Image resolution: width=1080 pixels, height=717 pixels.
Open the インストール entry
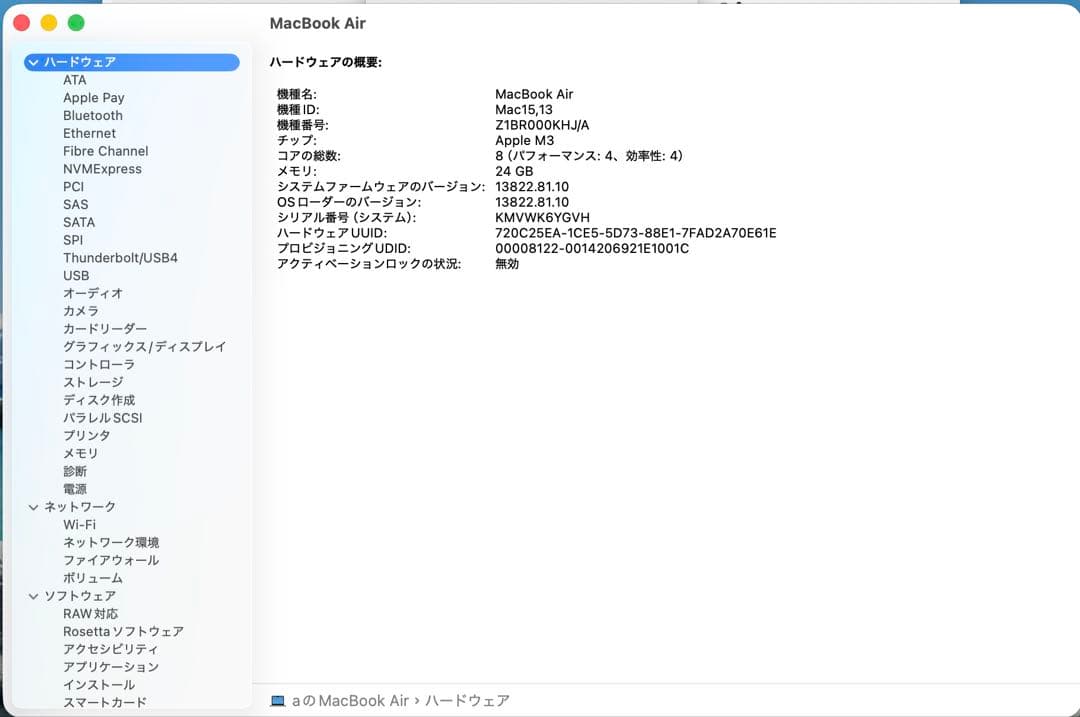pyautogui.click(x=99, y=685)
